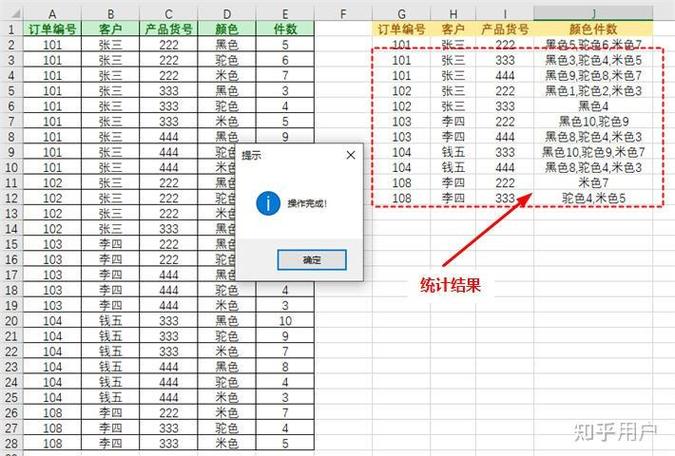This screenshot has width=675, height=456.
Task: Click cell I4 containing 444
Action: tap(505, 76)
